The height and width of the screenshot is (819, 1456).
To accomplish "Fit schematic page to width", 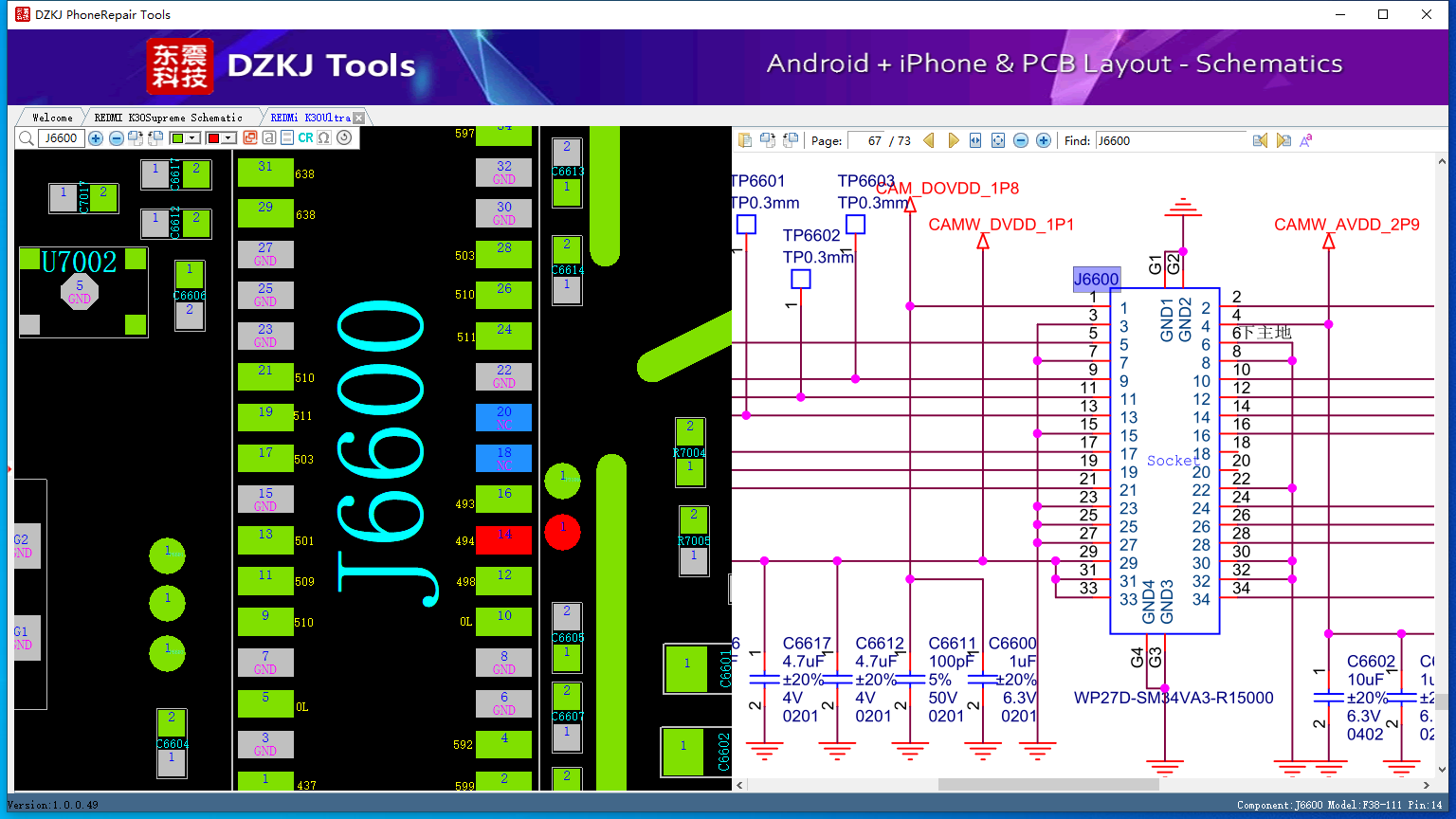I will [x=976, y=140].
